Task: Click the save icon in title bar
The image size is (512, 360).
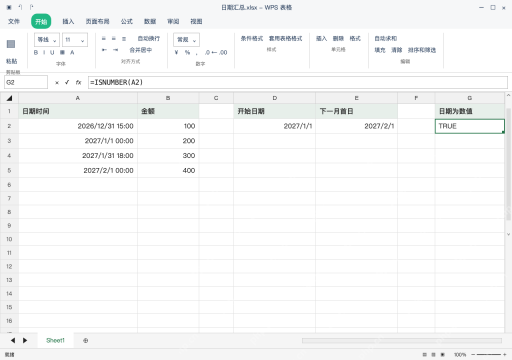Action: (9, 7)
